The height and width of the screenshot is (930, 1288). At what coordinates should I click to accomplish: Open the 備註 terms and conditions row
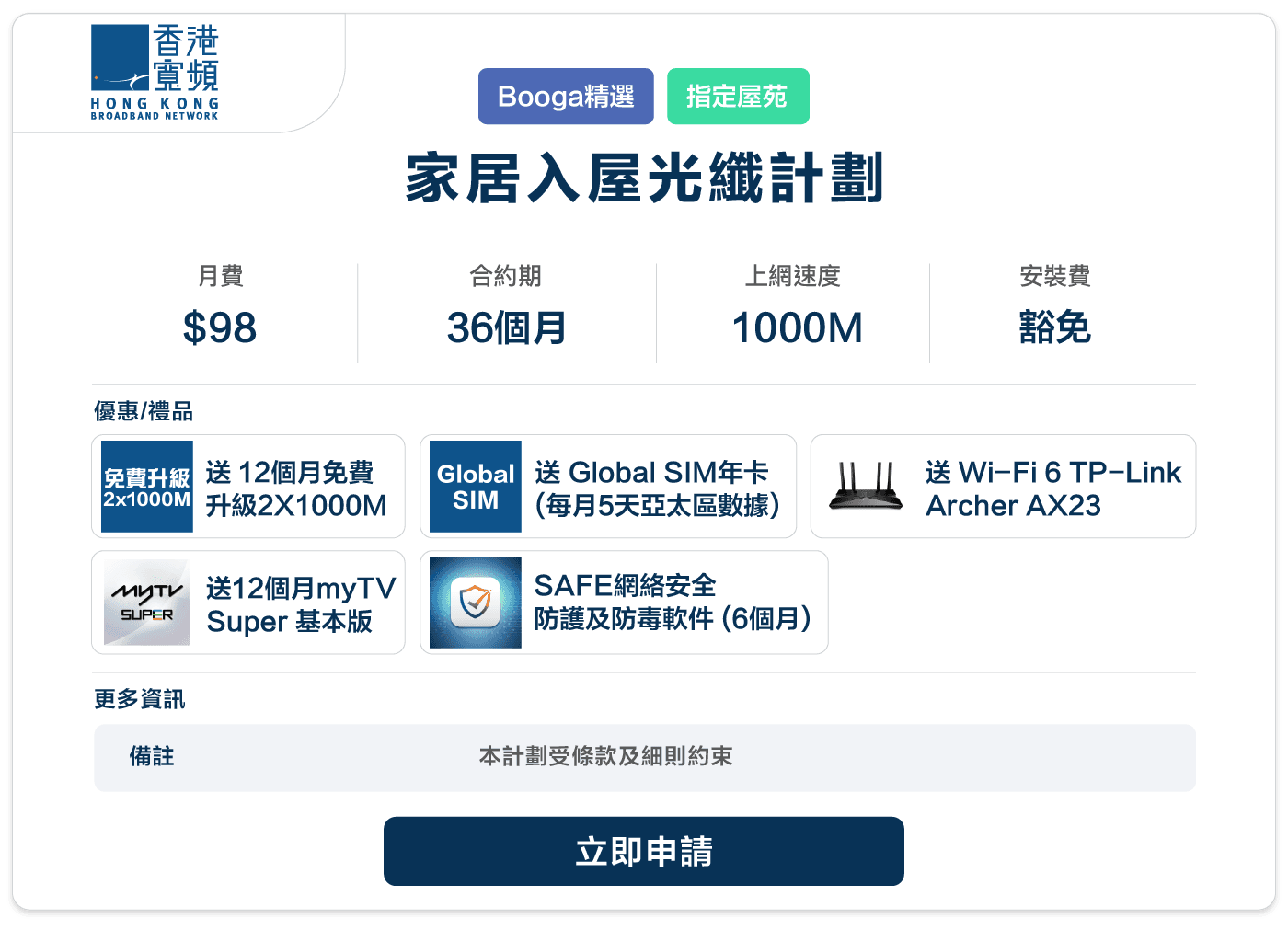(644, 757)
